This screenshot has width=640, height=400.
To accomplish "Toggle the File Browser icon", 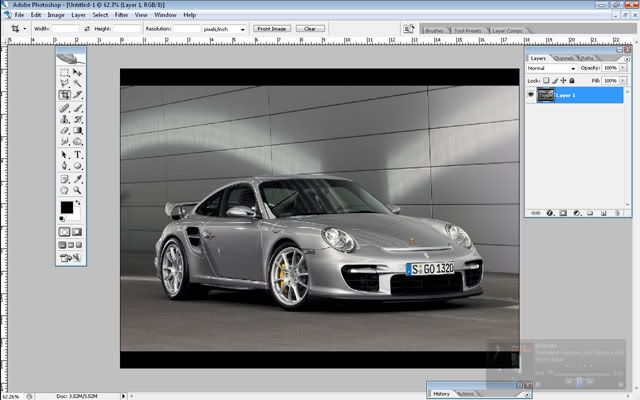I will coord(408,29).
